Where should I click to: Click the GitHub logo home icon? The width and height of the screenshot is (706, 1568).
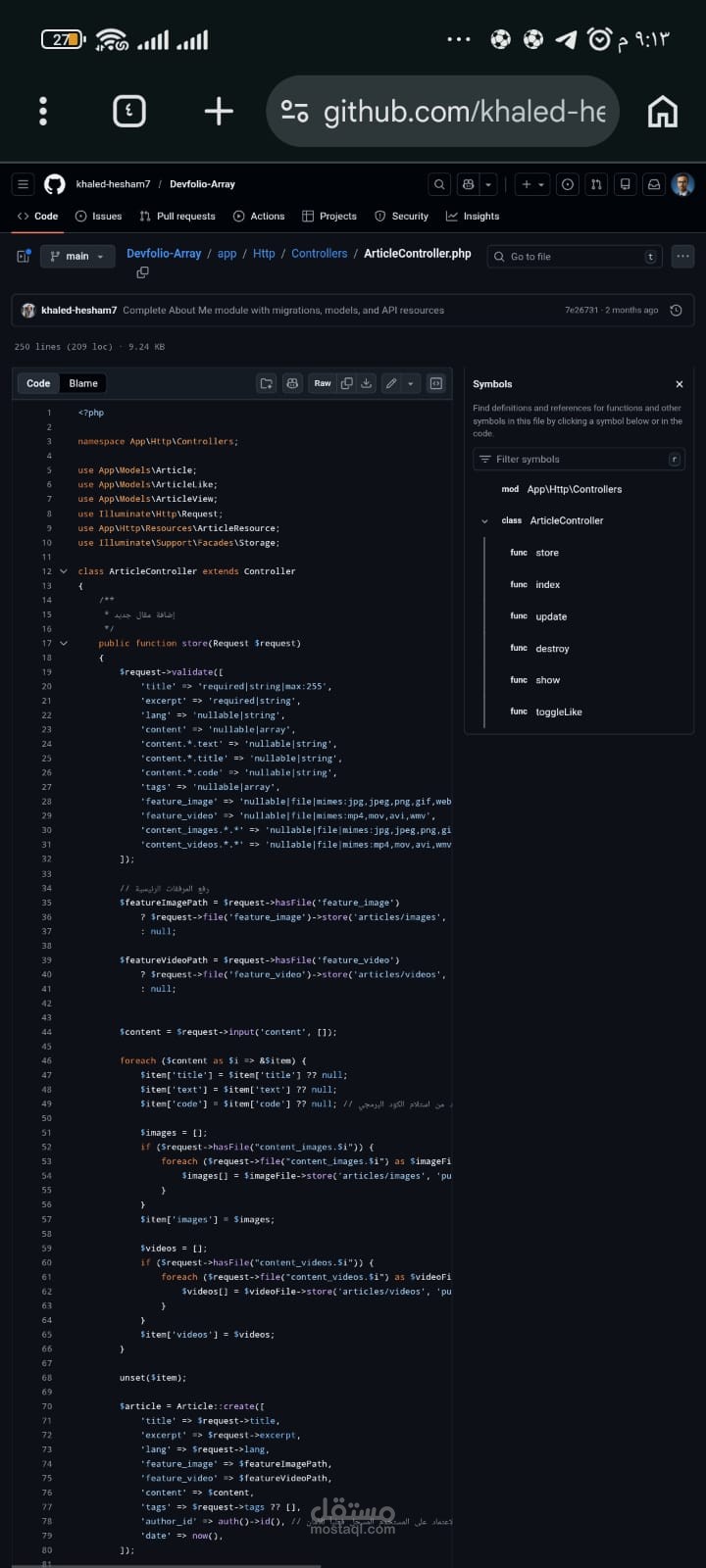[55, 184]
